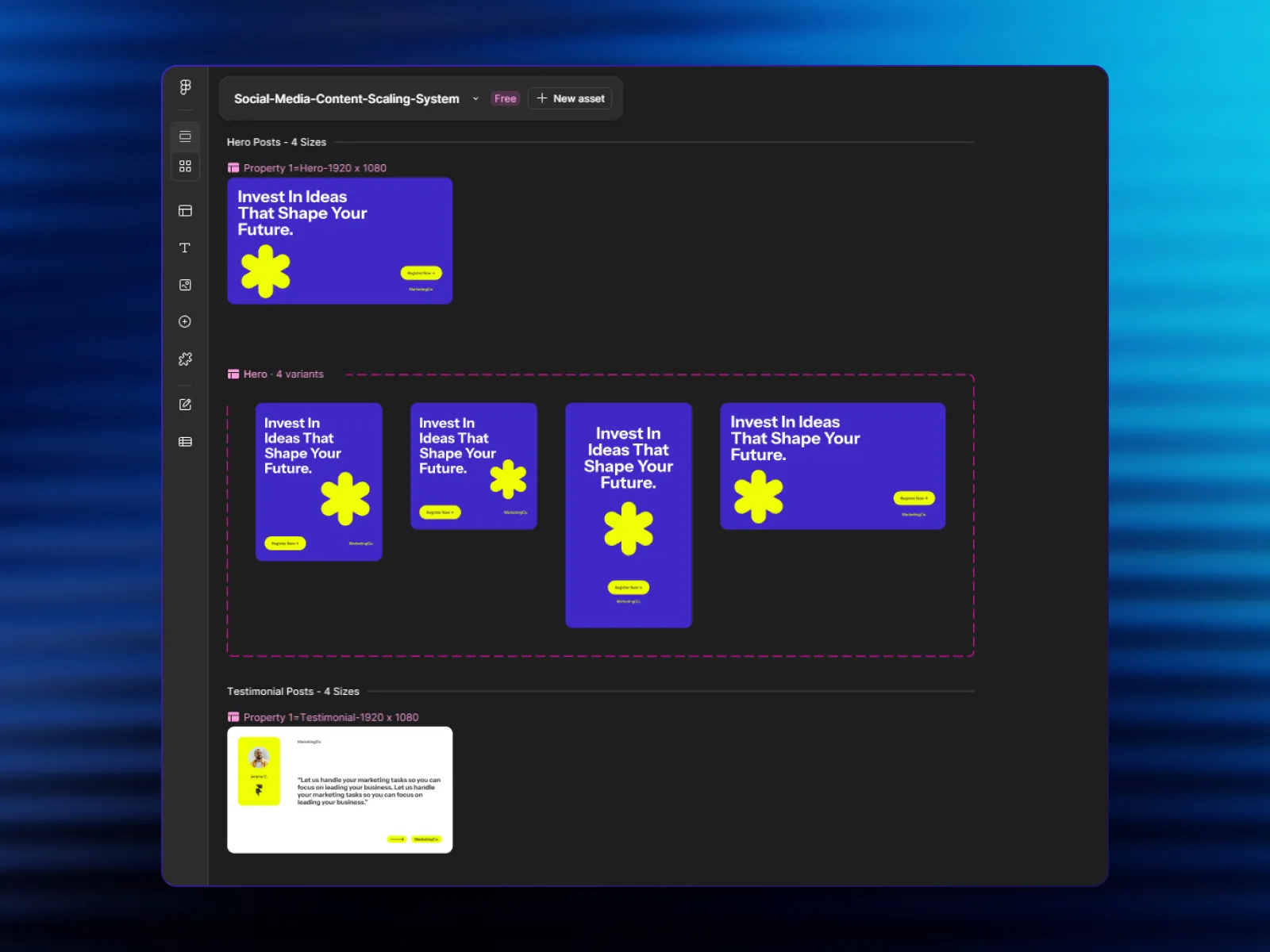This screenshot has width=1270, height=952.
Task: Click the yellow flower shape in the top Hero thumbnail
Action: point(266,271)
